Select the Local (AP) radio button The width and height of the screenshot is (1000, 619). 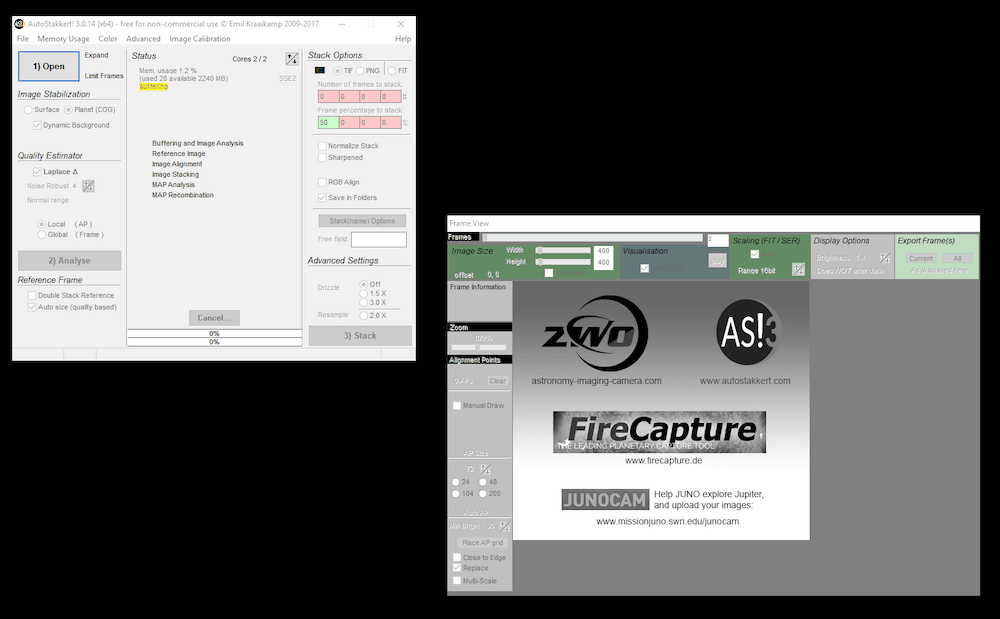[41, 224]
